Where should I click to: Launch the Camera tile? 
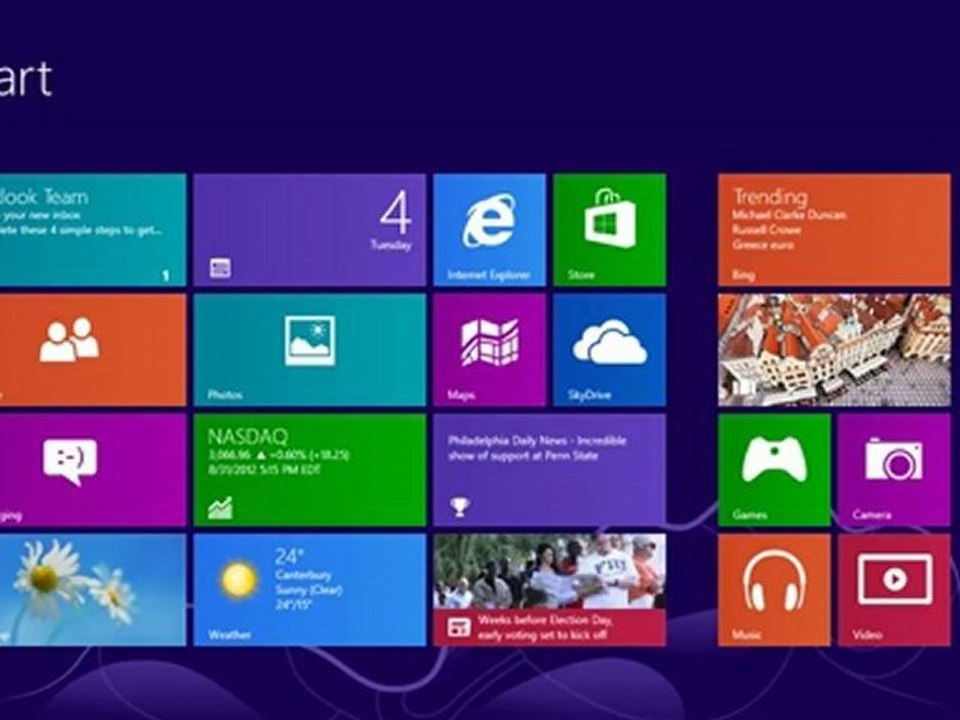(894, 470)
